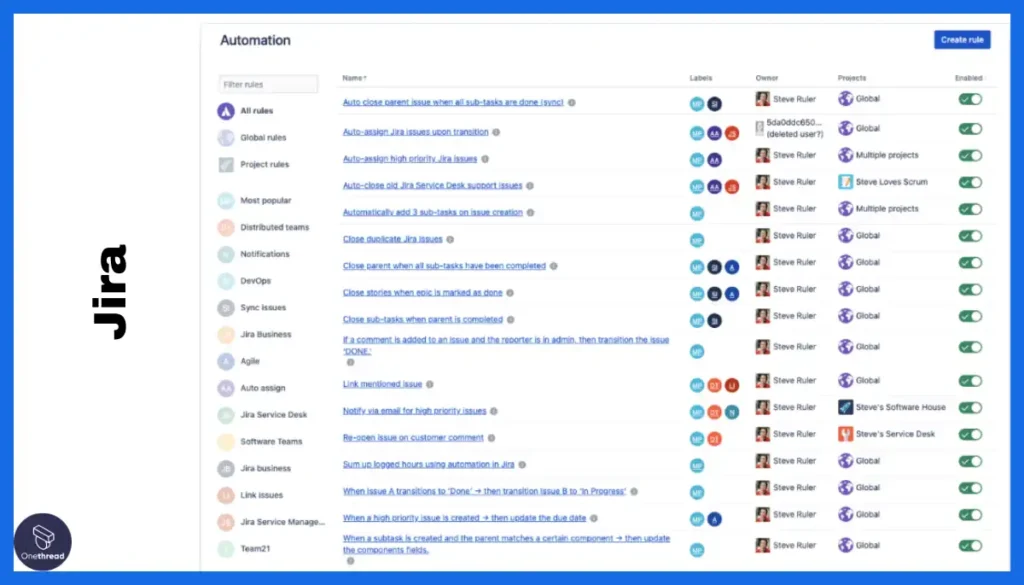Click the DevOps label icon

pos(226,281)
